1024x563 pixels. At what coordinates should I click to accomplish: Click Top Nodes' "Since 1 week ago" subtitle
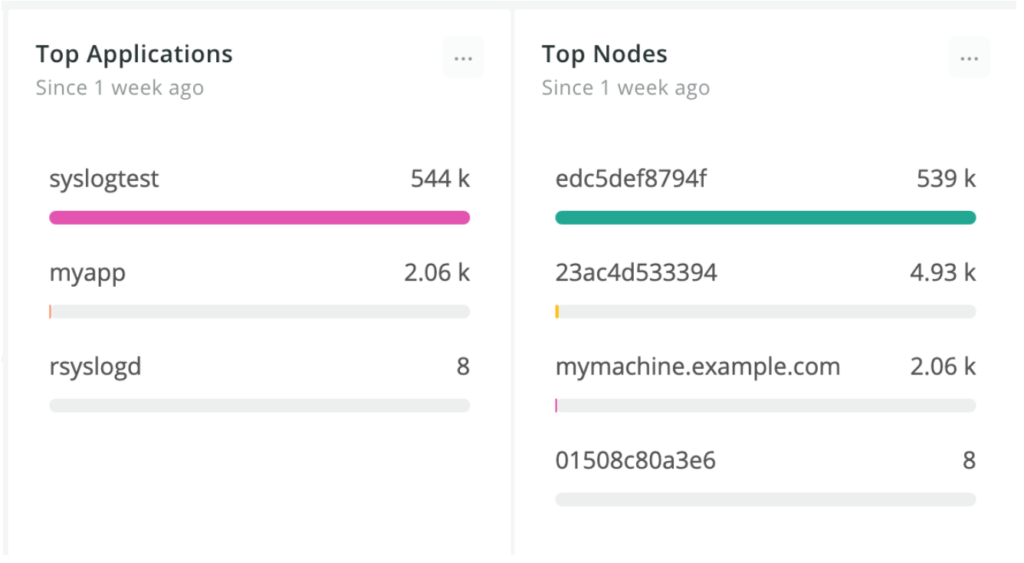tap(626, 88)
